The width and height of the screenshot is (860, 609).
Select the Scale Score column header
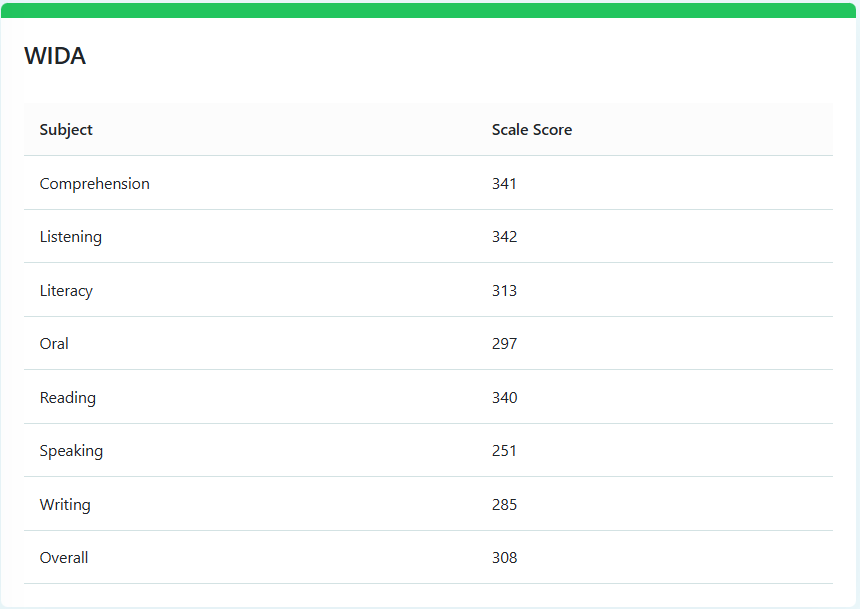coord(532,129)
